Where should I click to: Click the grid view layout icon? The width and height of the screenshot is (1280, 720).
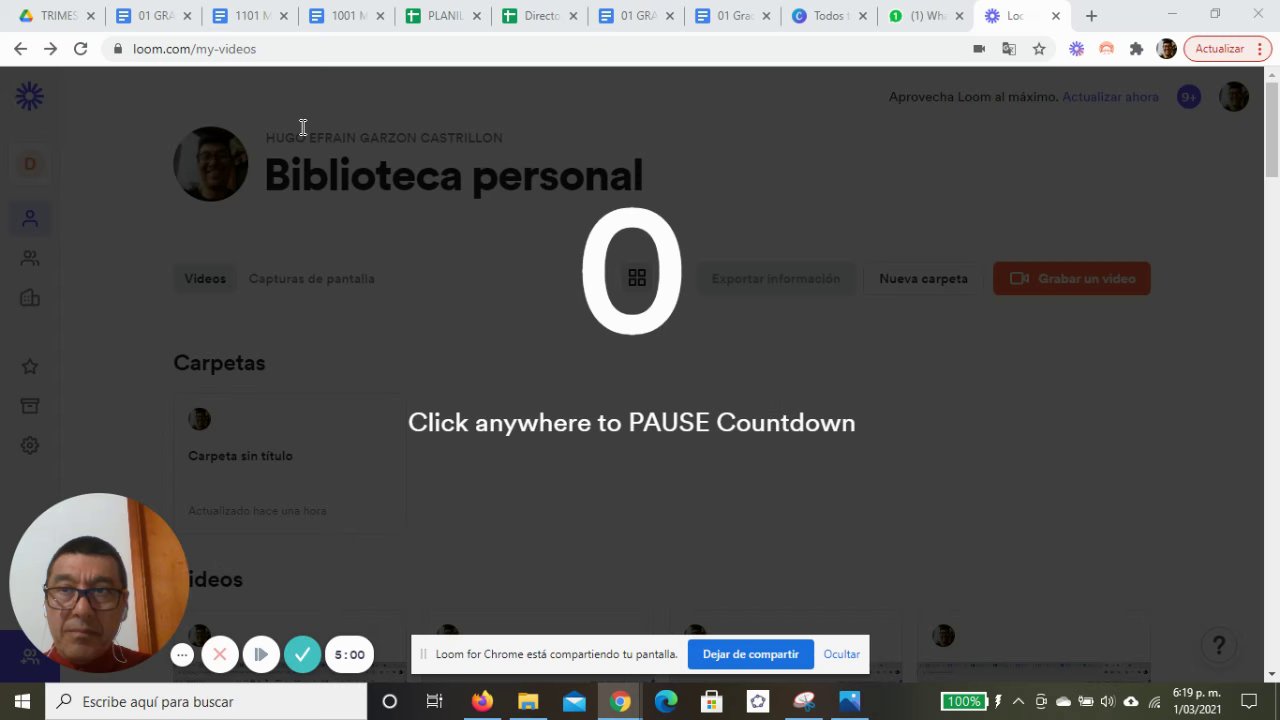(637, 278)
